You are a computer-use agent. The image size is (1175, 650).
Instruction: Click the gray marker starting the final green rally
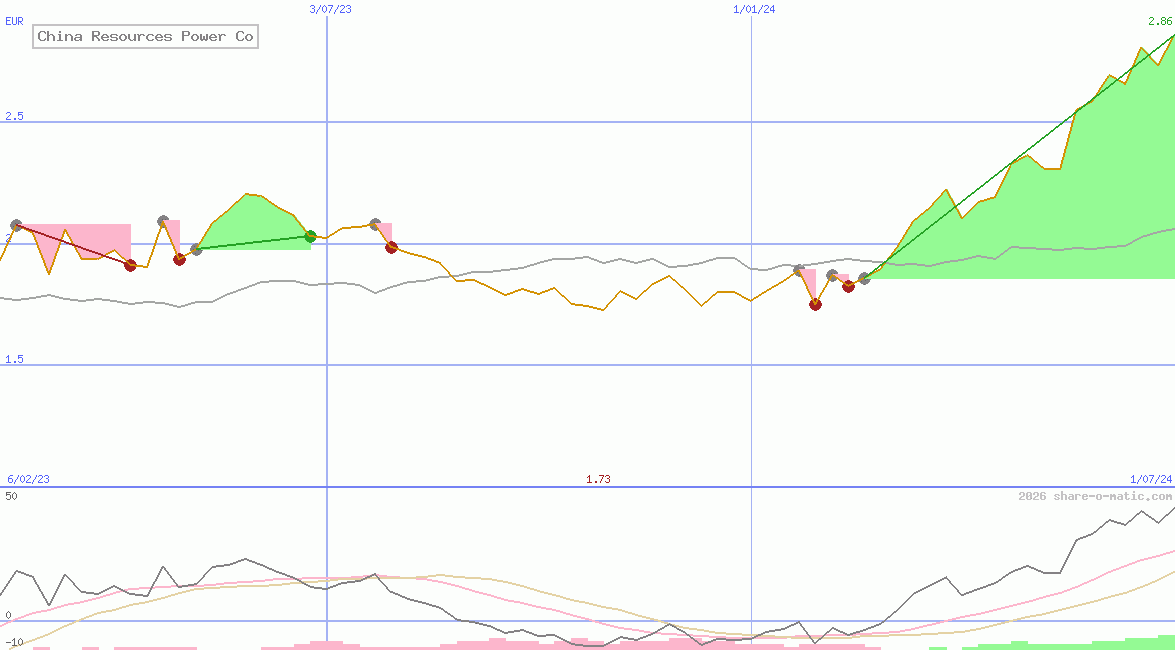click(864, 280)
